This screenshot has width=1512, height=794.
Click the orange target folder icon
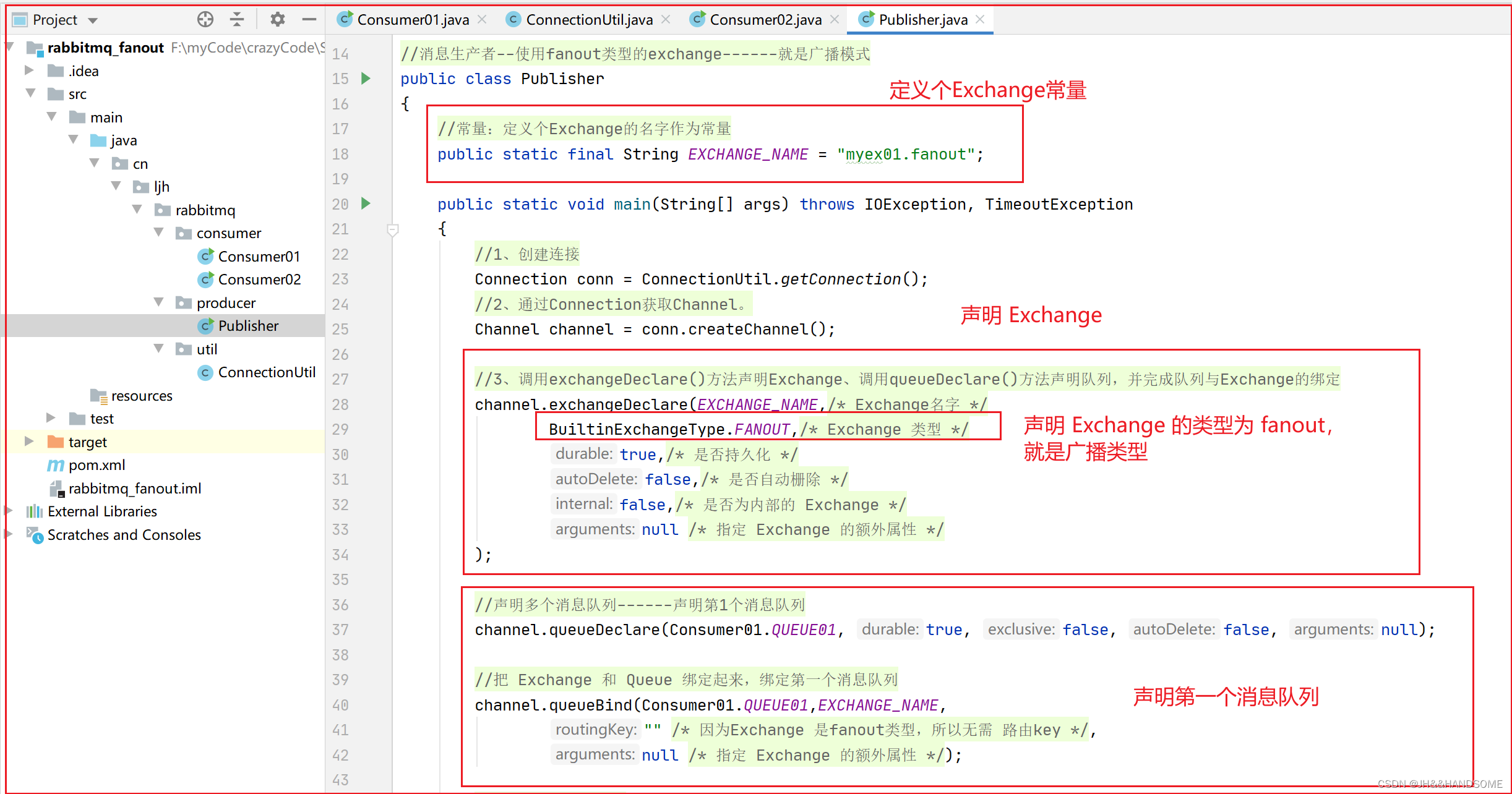56,442
